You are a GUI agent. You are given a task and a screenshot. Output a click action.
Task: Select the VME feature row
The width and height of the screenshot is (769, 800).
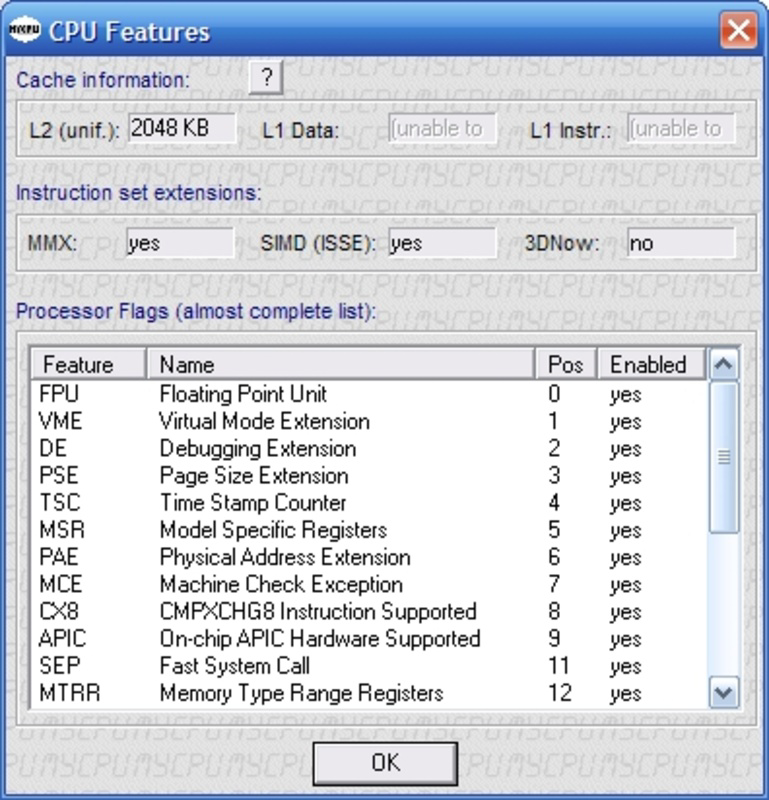point(369,421)
